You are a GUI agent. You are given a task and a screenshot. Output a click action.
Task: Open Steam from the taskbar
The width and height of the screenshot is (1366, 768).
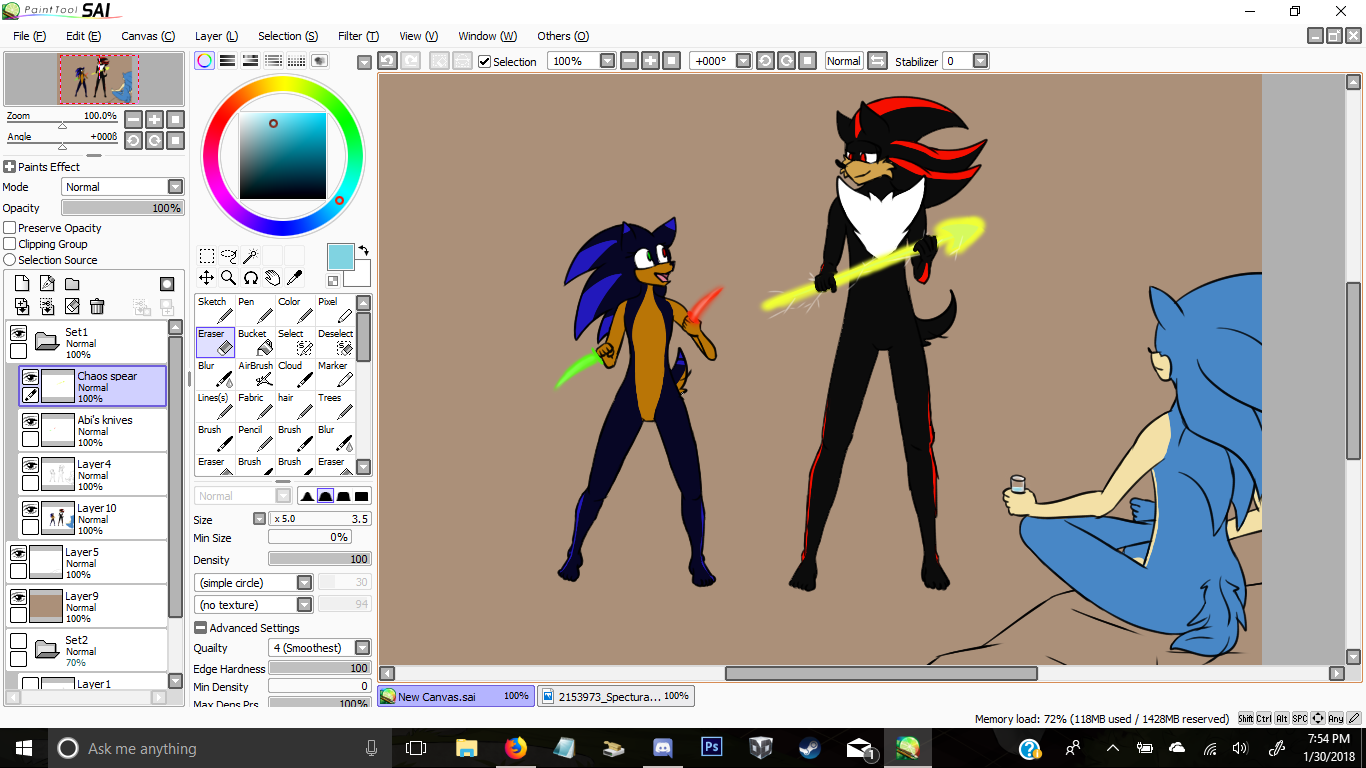coord(810,748)
